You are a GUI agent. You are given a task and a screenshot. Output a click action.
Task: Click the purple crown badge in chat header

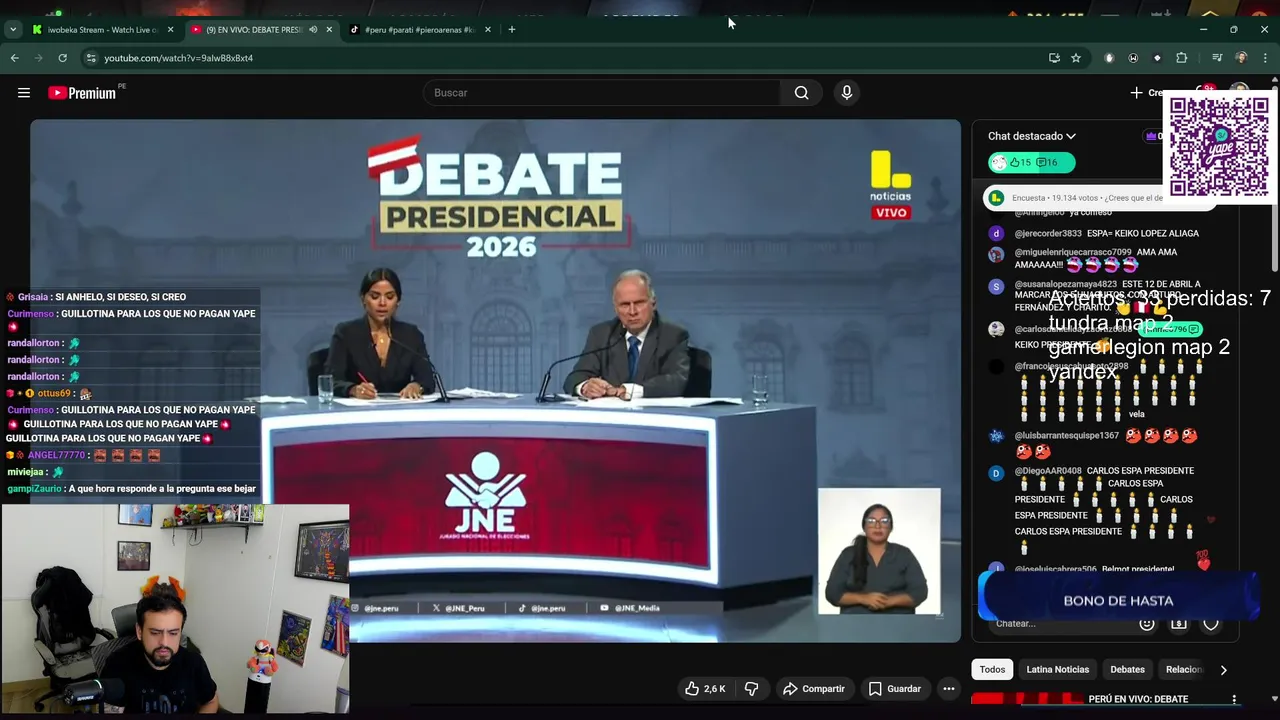coord(1151,136)
